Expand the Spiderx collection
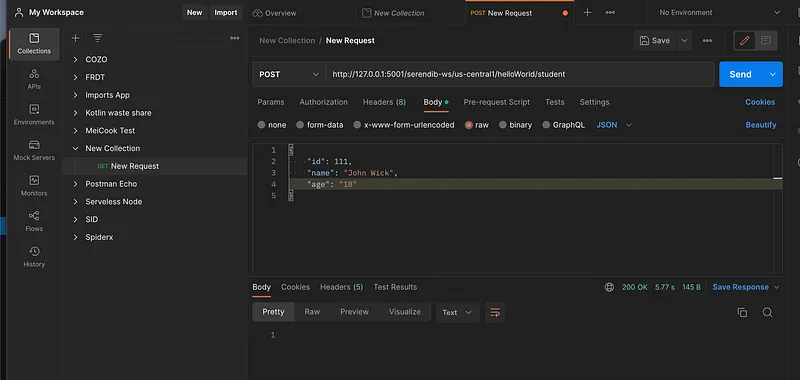Screen dimensions: 800x380 [76, 238]
